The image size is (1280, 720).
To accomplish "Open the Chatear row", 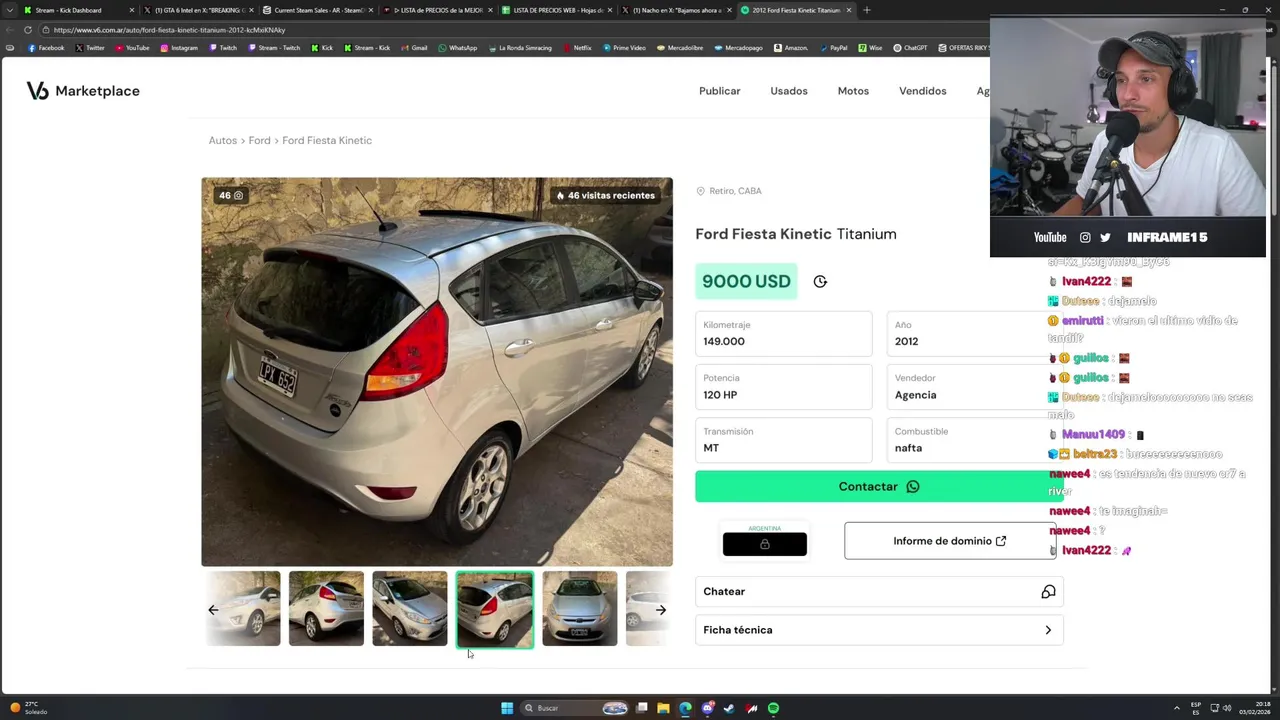I will click(879, 592).
